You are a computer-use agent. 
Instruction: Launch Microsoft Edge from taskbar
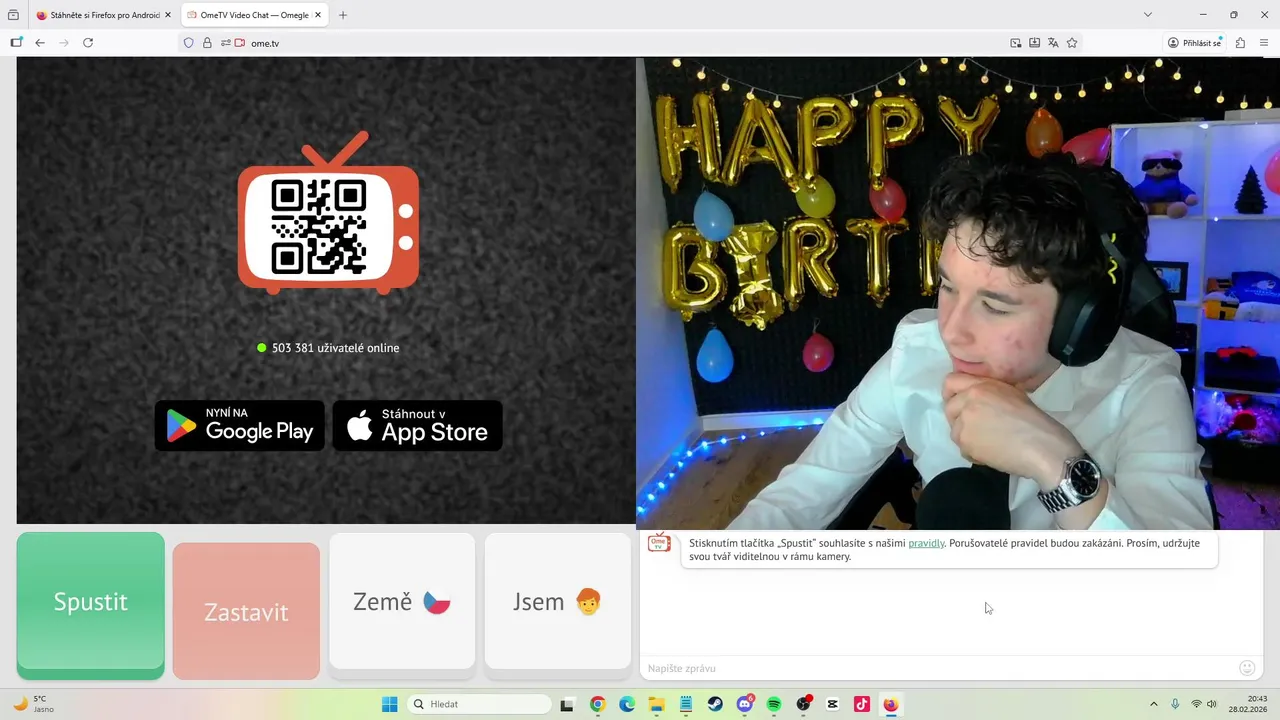[627, 704]
